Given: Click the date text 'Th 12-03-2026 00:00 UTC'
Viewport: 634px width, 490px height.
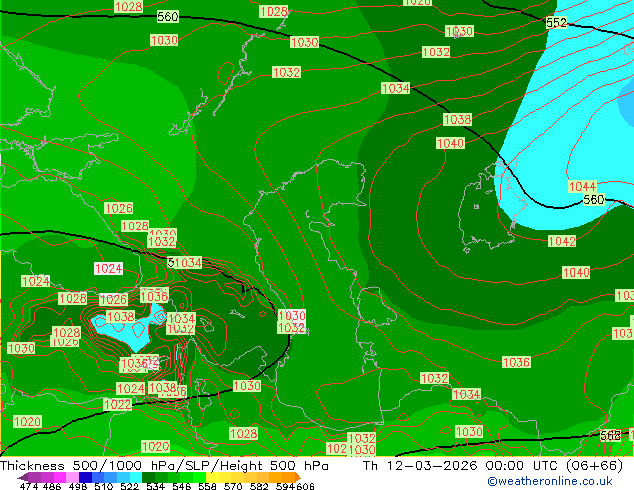Looking at the screenshot, I should click(x=462, y=466).
